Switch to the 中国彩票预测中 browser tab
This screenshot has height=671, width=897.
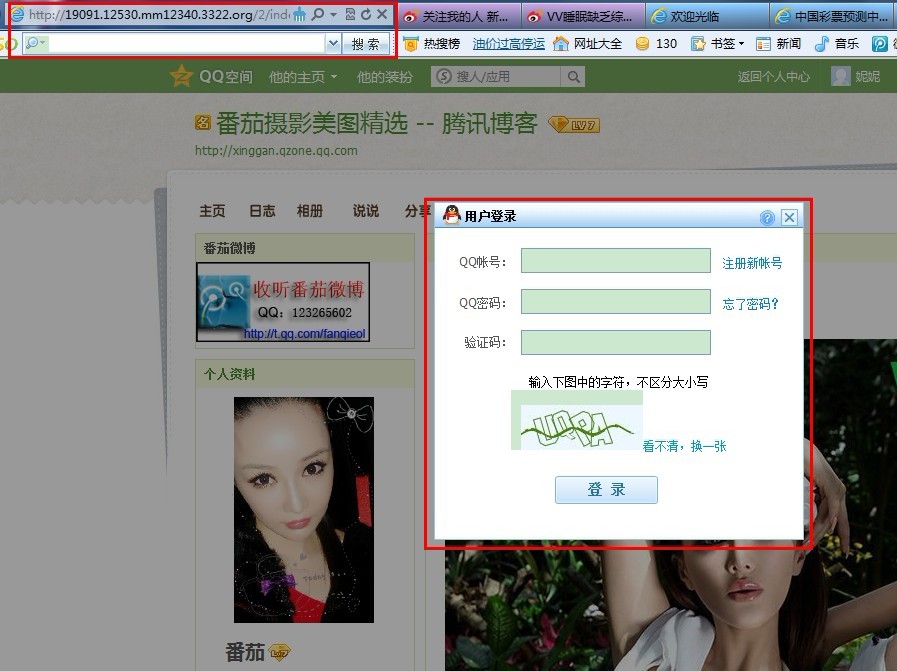tap(833, 17)
